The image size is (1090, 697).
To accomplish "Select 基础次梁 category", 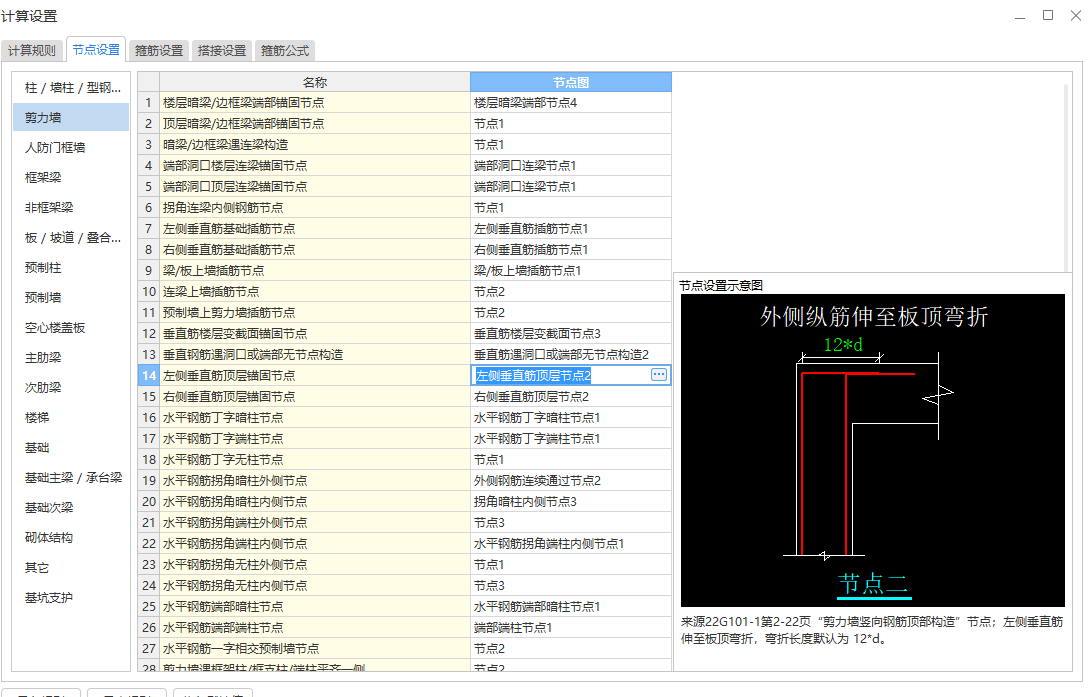I will [72, 507].
